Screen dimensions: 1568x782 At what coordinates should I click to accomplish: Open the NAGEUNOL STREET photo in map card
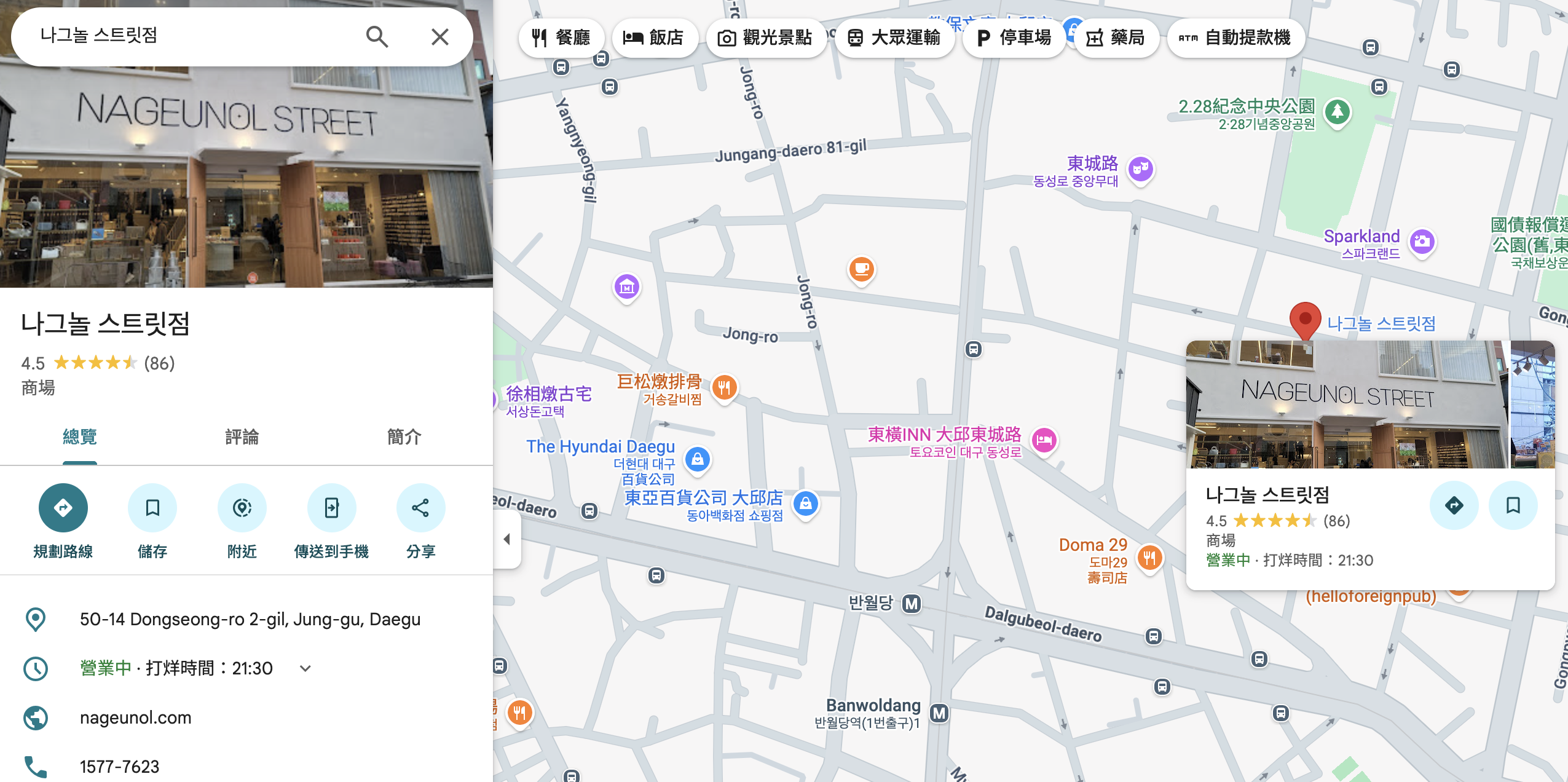tap(1347, 405)
